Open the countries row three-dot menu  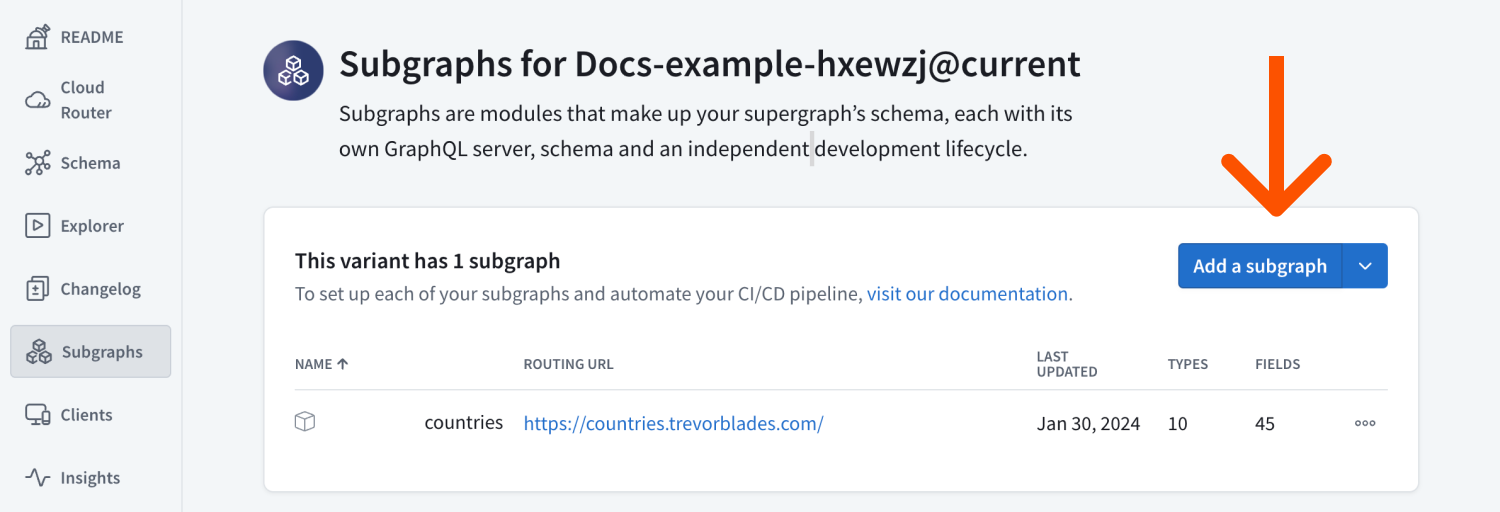(x=1365, y=423)
